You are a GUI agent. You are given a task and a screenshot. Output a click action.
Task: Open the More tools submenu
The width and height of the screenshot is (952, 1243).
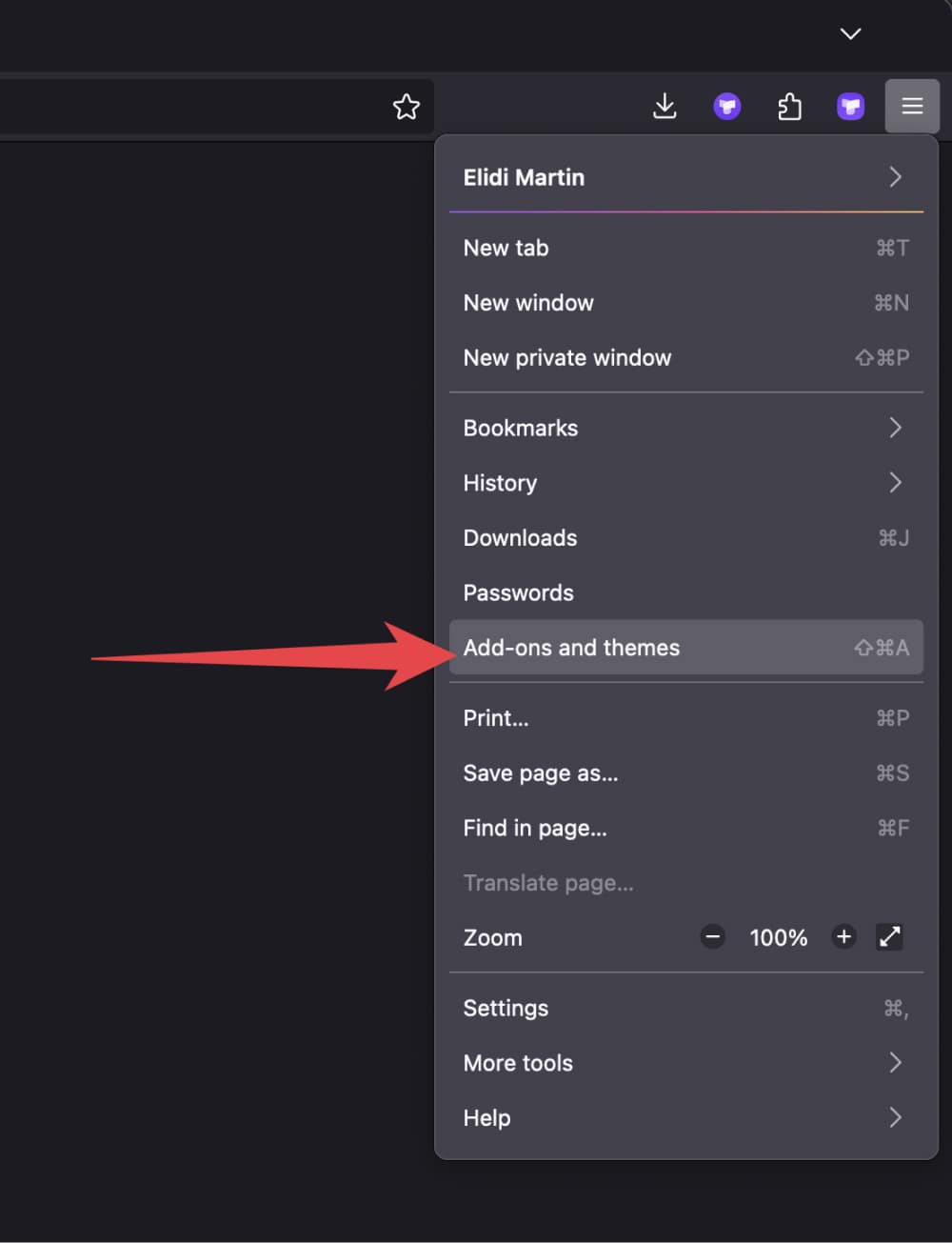[x=686, y=1063]
